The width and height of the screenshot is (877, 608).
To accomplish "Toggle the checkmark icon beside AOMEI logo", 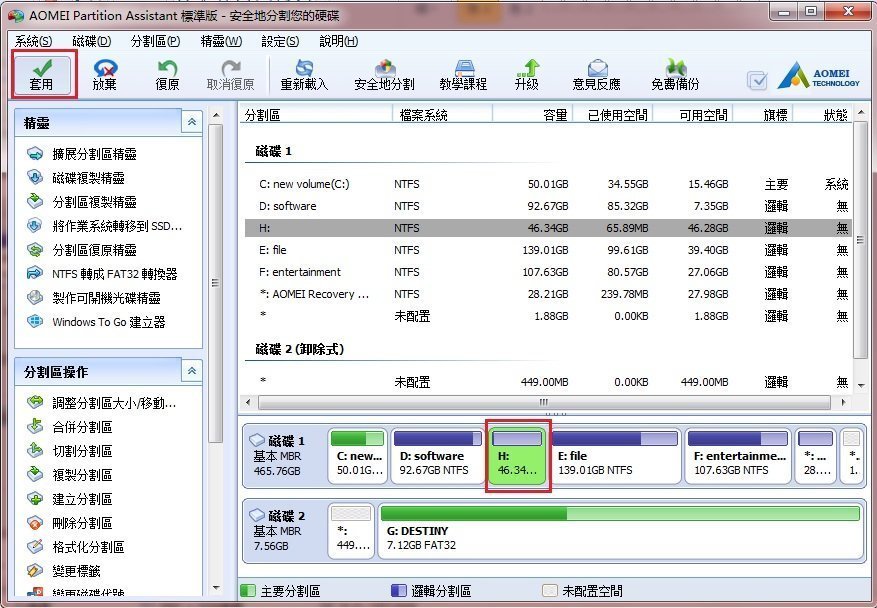I will coord(757,81).
